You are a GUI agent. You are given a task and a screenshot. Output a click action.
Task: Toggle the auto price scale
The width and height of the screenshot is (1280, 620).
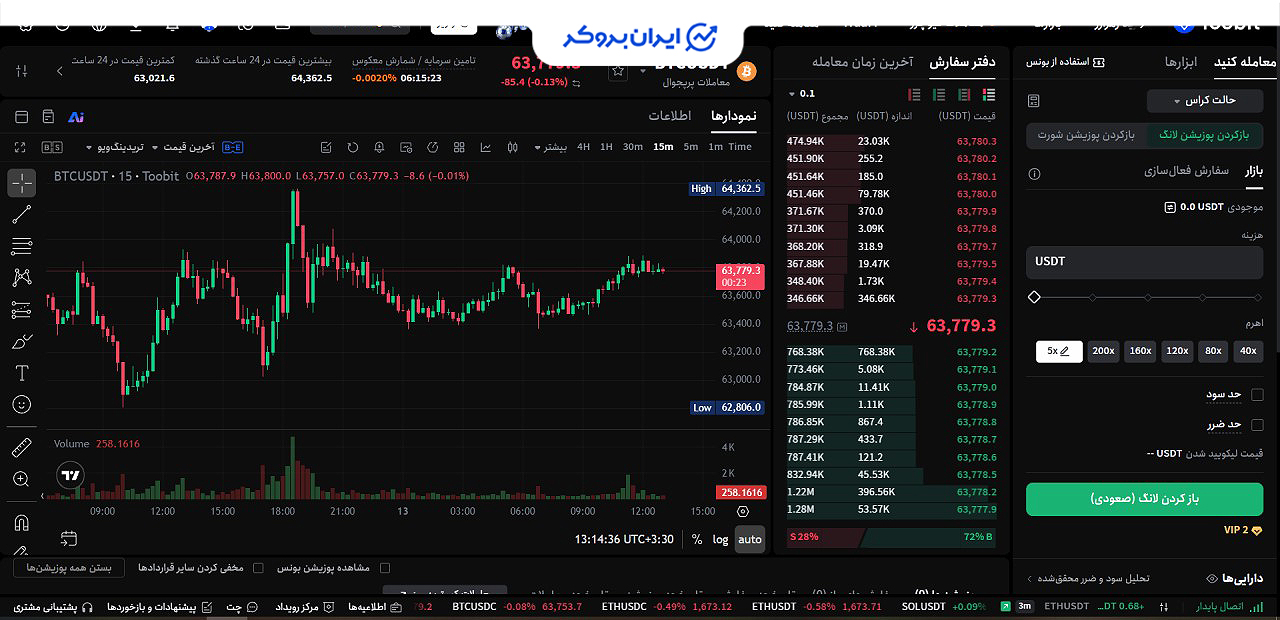coord(749,539)
